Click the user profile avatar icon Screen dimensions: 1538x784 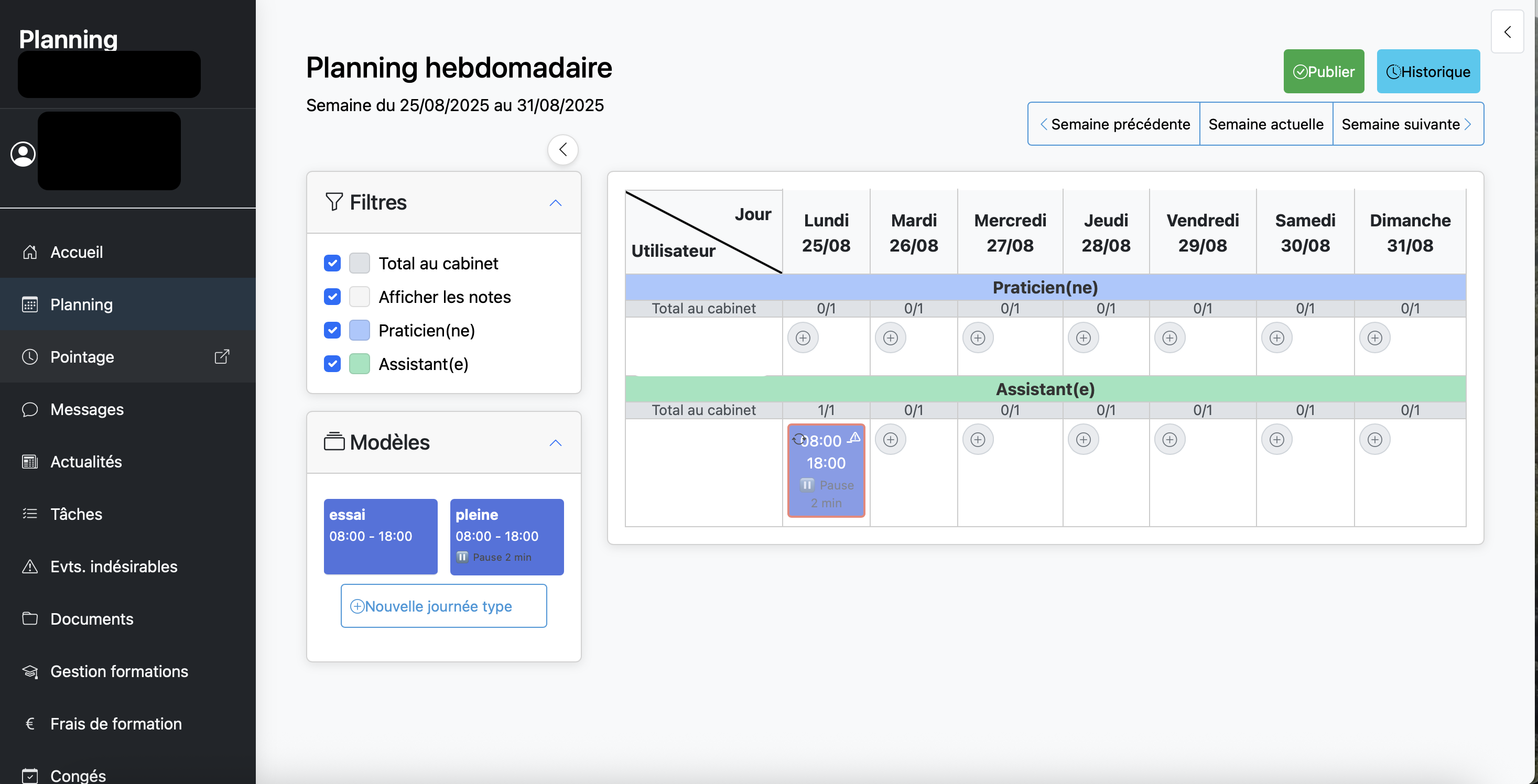tap(23, 154)
